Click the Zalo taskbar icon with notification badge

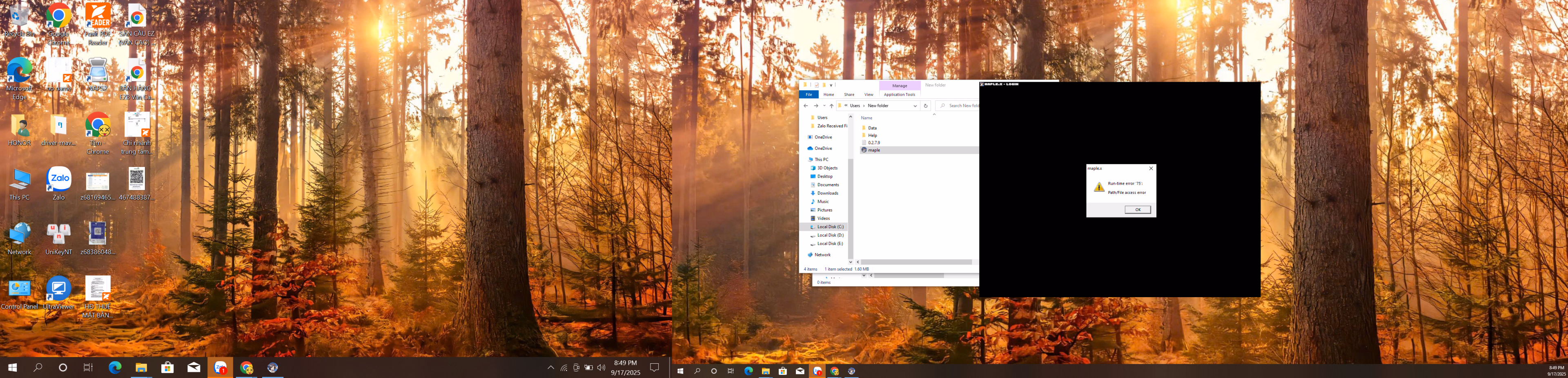pyautogui.click(x=220, y=368)
